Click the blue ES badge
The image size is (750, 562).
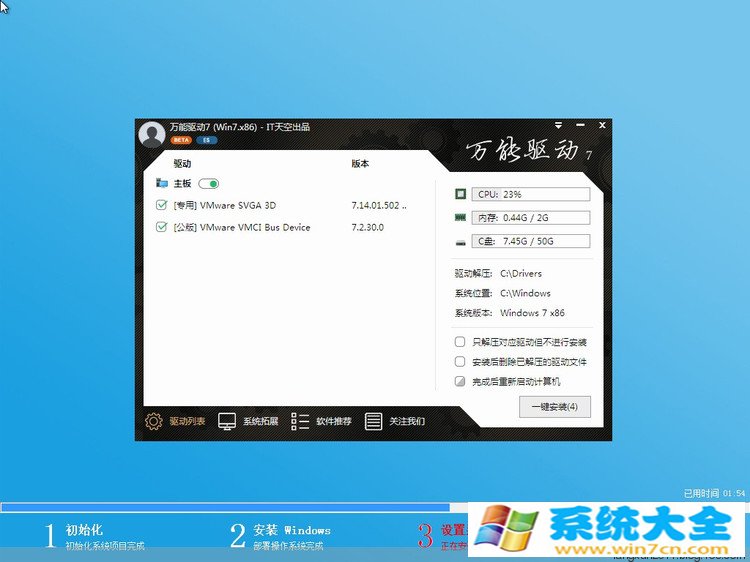pos(207,140)
